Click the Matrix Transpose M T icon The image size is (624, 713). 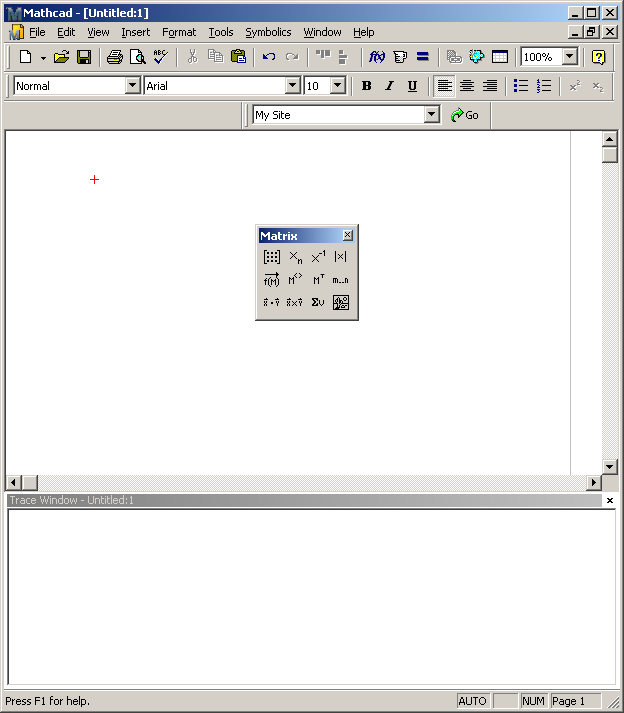(x=318, y=280)
